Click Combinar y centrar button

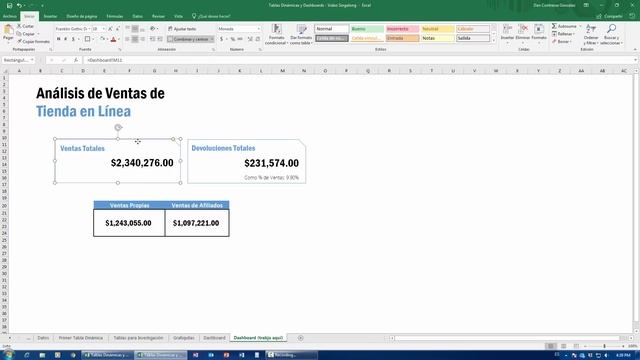tap(188, 39)
